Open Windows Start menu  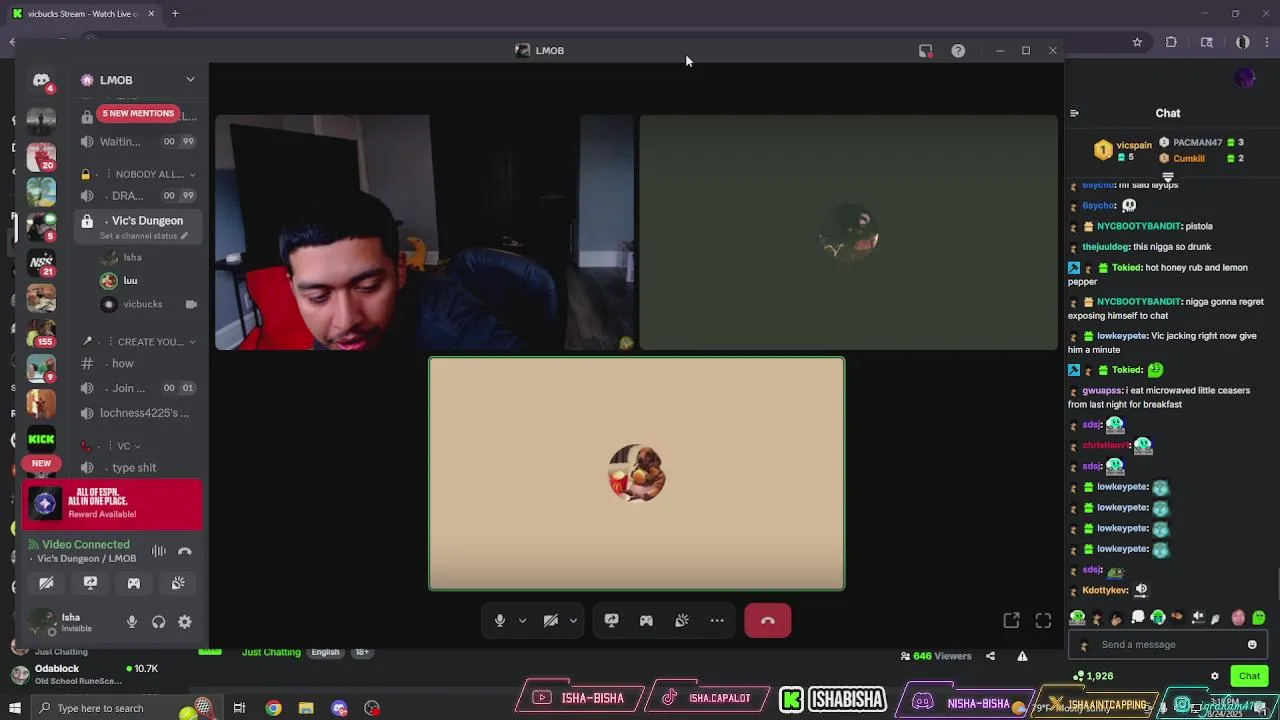point(15,708)
